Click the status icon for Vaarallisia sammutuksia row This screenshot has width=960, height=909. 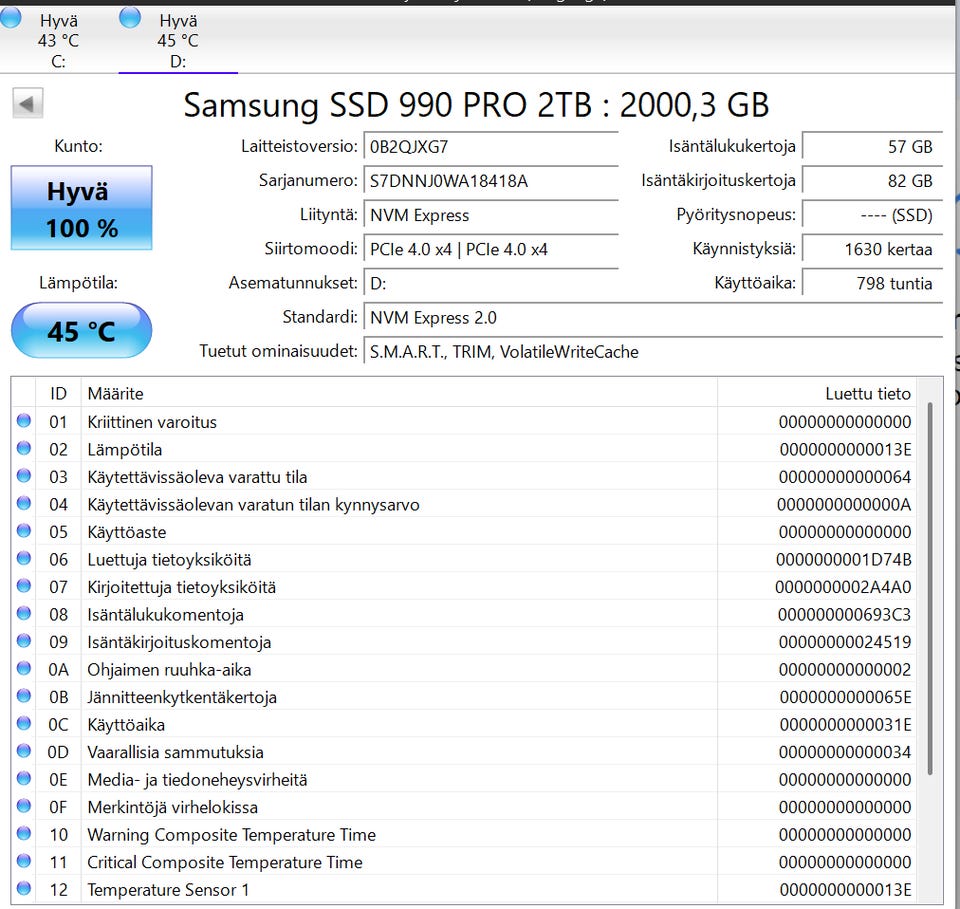point(24,752)
